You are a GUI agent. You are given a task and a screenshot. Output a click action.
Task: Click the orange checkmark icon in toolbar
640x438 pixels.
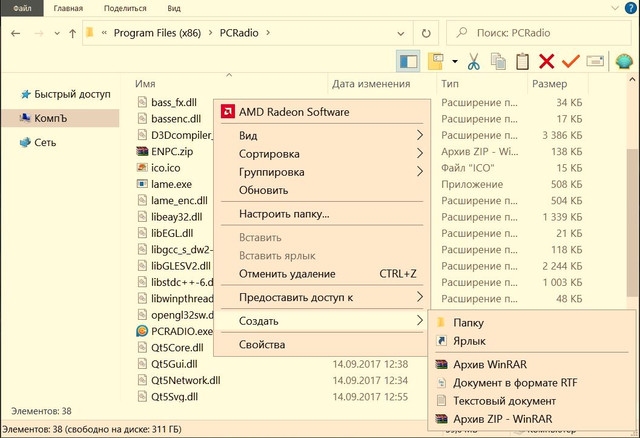[570, 62]
